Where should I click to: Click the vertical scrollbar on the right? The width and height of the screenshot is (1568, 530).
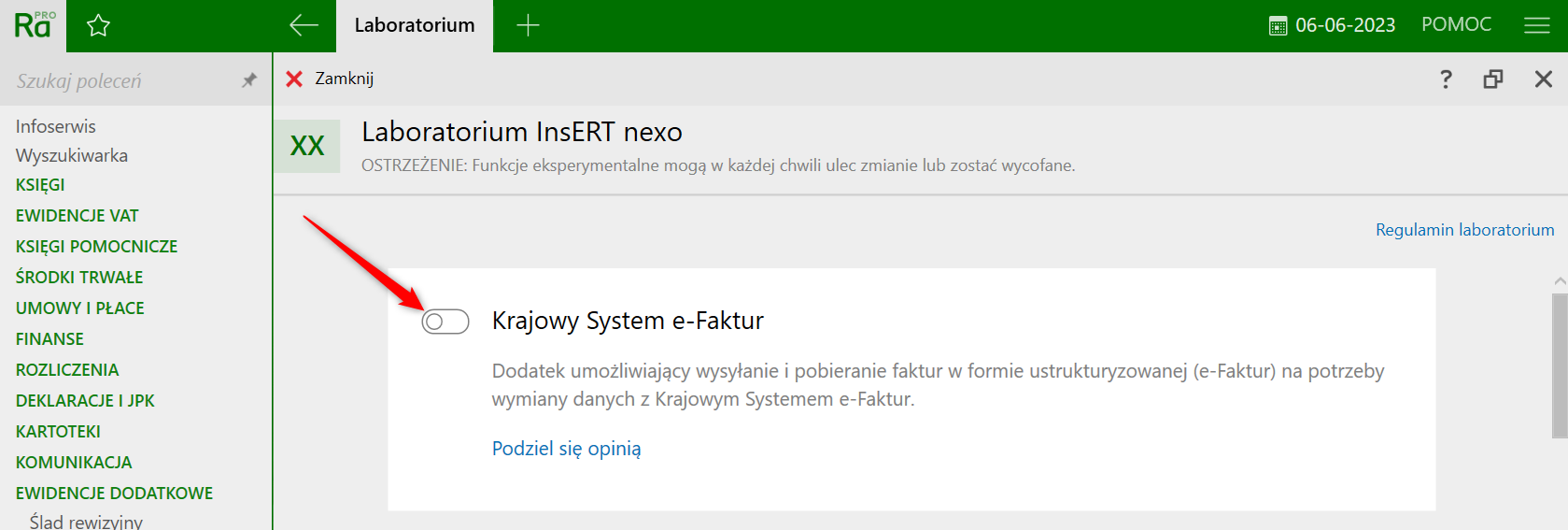1559,365
